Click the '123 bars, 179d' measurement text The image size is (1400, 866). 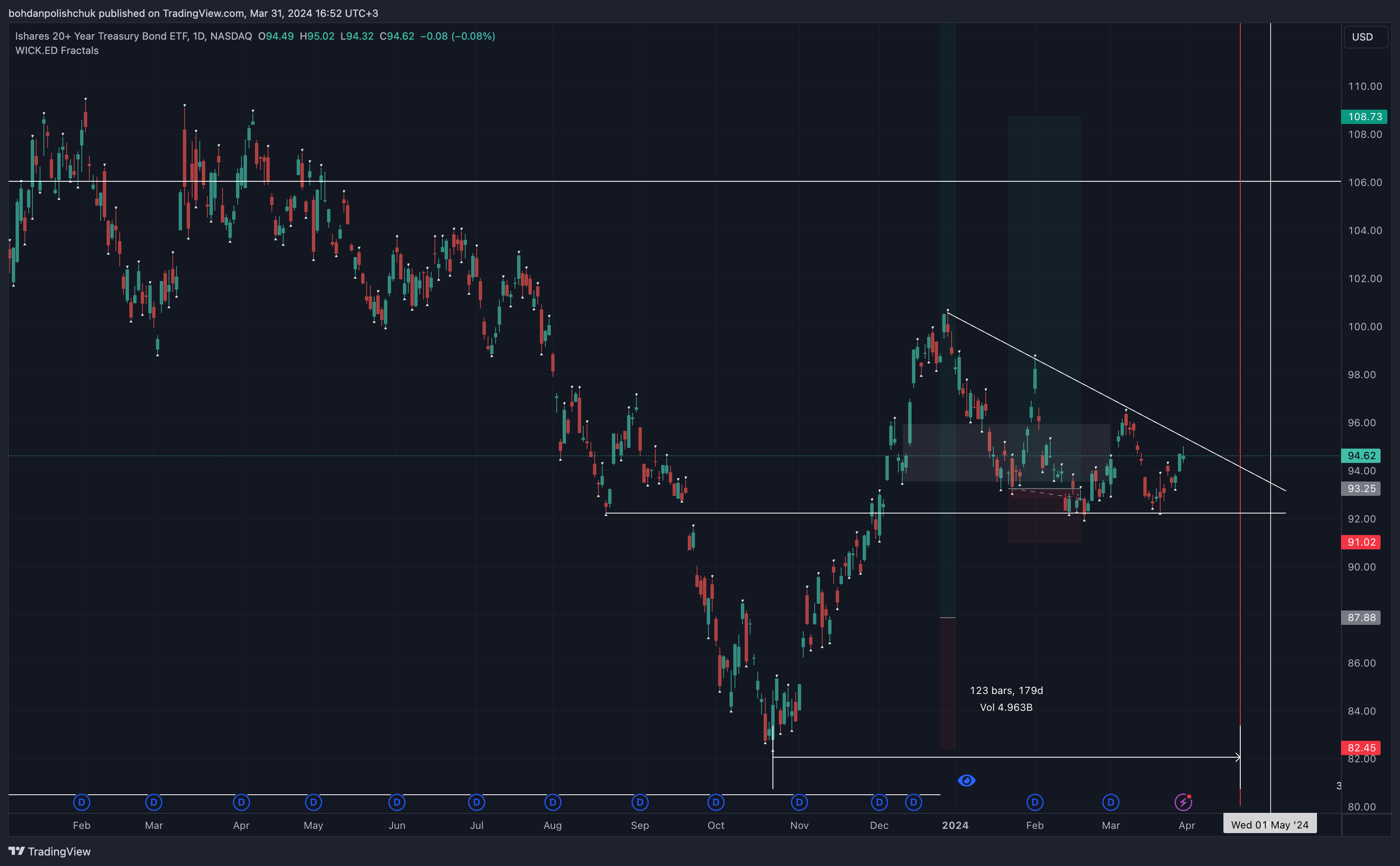tap(1006, 690)
